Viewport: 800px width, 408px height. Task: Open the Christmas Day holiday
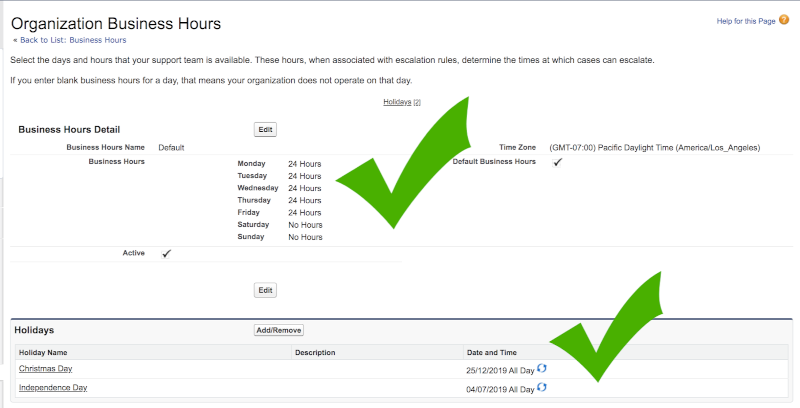[45, 369]
